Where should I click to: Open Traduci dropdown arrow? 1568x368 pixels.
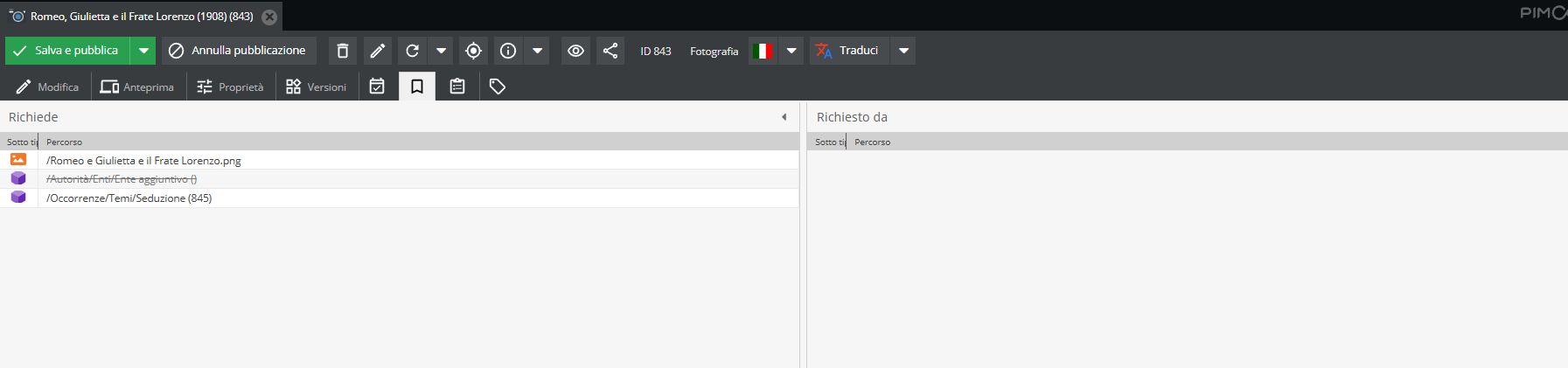point(904,51)
